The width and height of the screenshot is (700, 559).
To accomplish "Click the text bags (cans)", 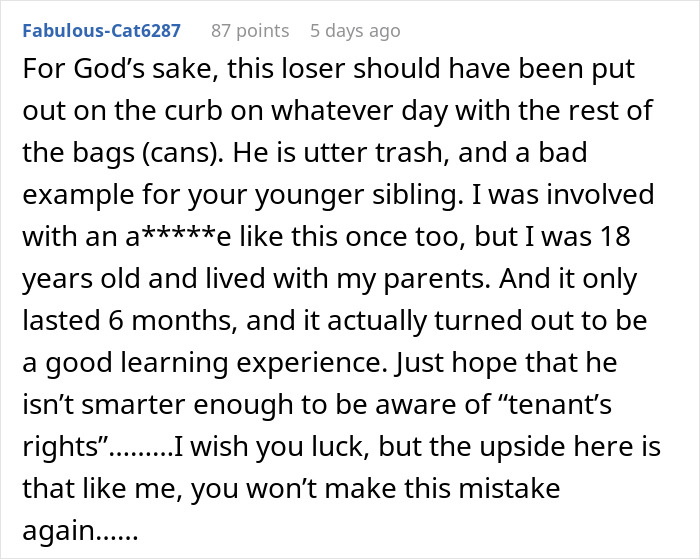I will click(149, 153).
